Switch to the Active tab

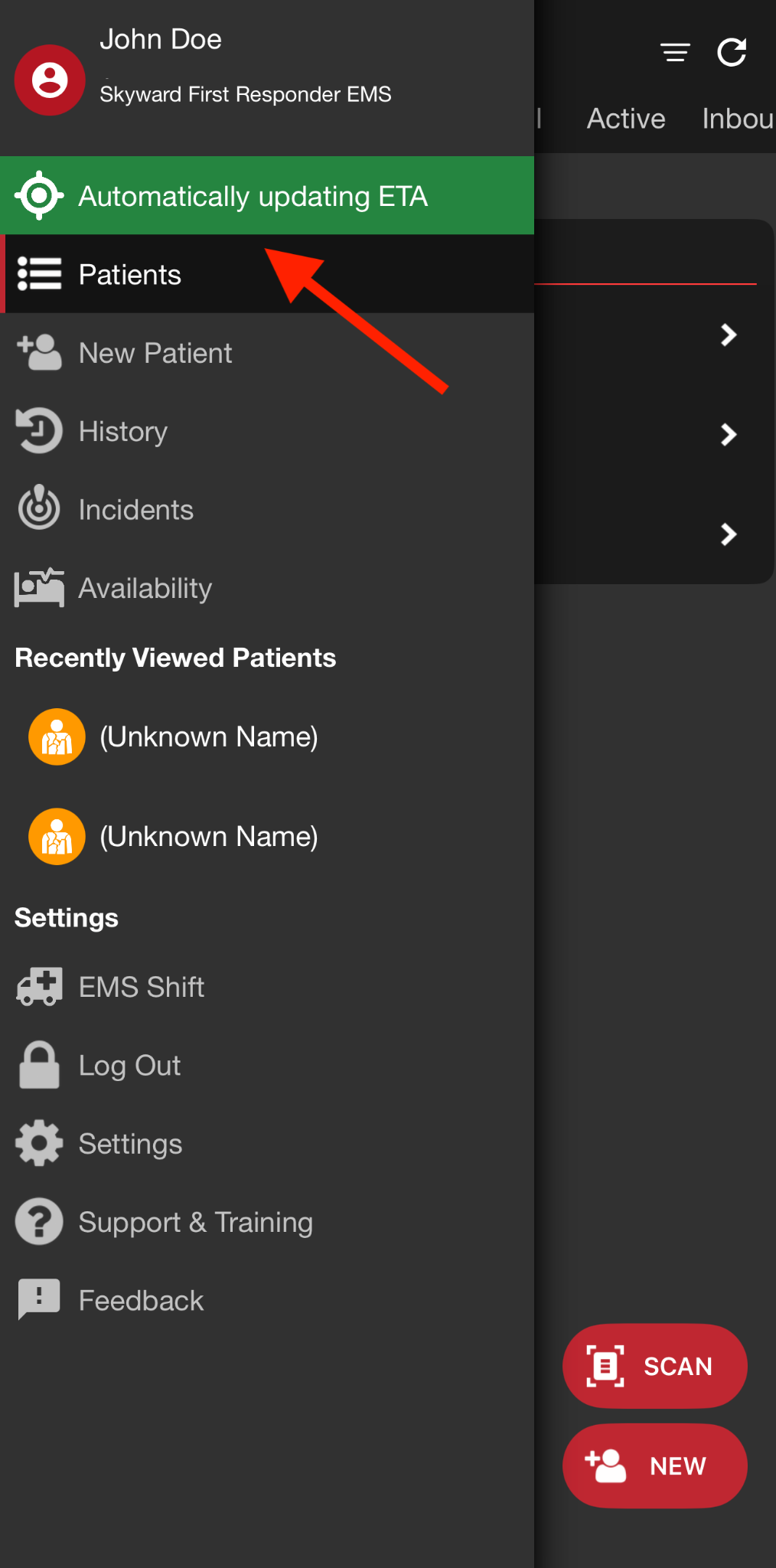(x=626, y=119)
